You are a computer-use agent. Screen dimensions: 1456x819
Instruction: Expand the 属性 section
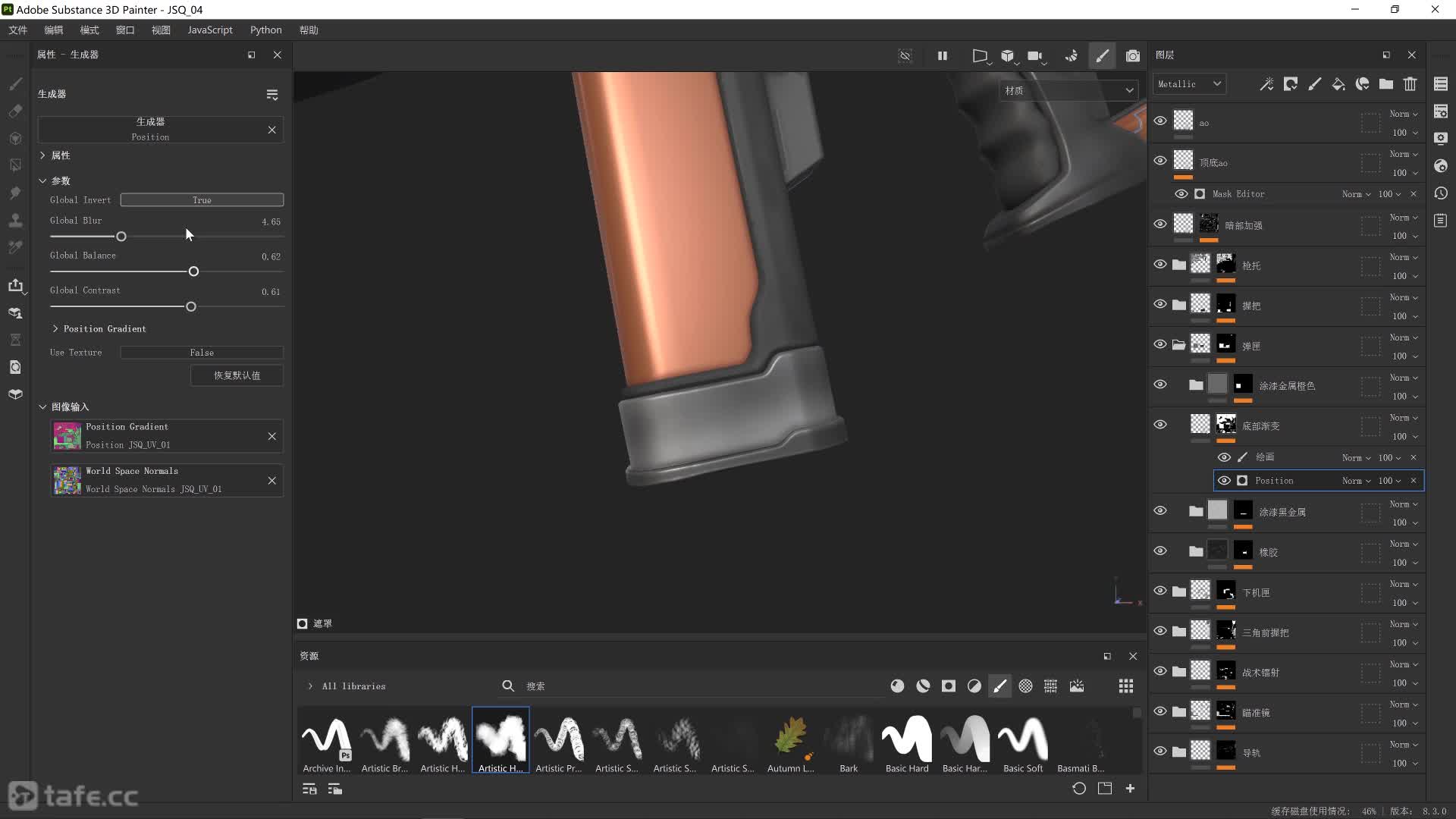tap(42, 155)
